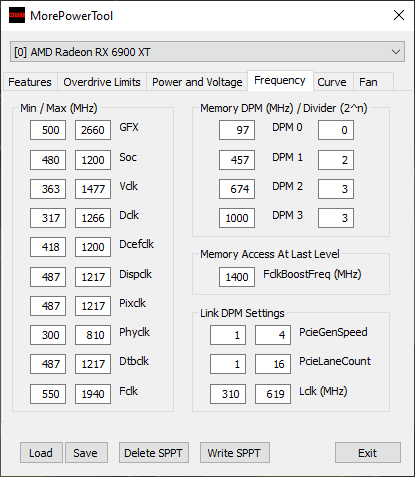Click the MorePowerTool app icon in title bar
The height and width of the screenshot is (477, 415).
pos(17,15)
